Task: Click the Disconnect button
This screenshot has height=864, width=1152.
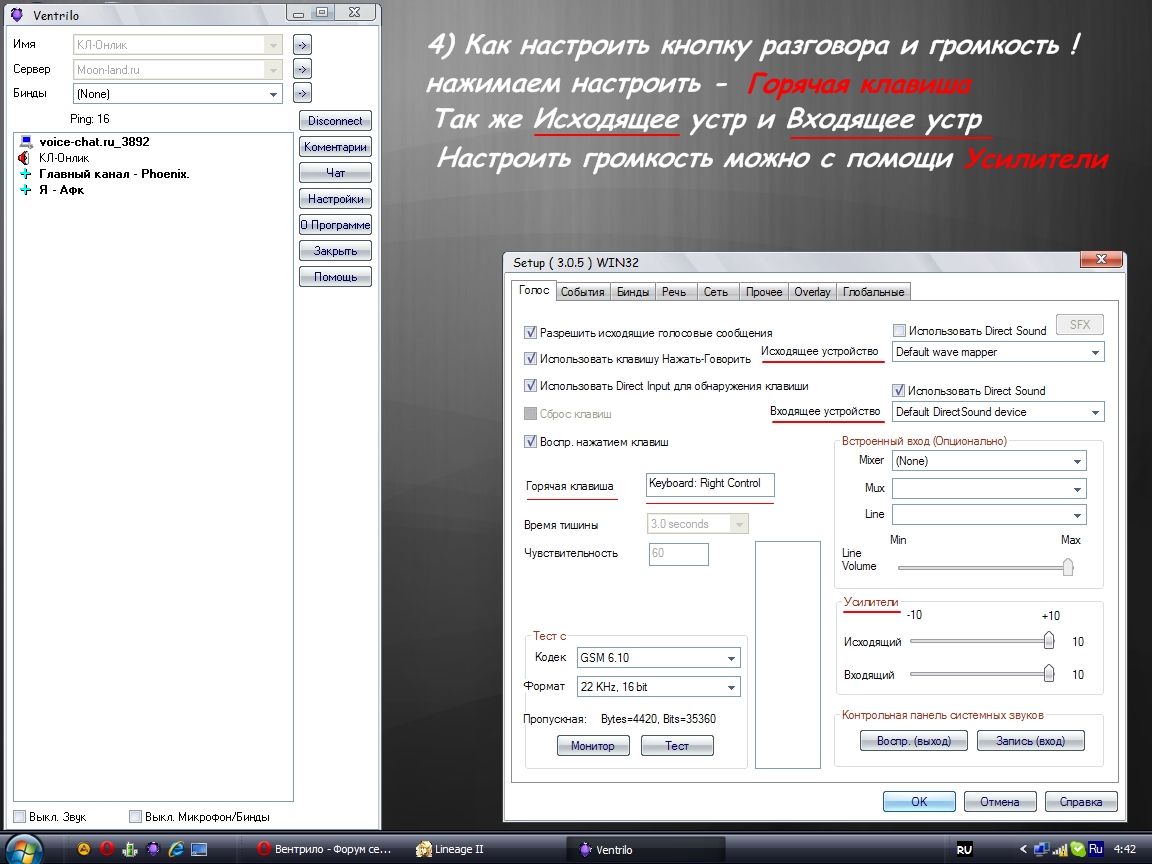Action: click(x=335, y=120)
